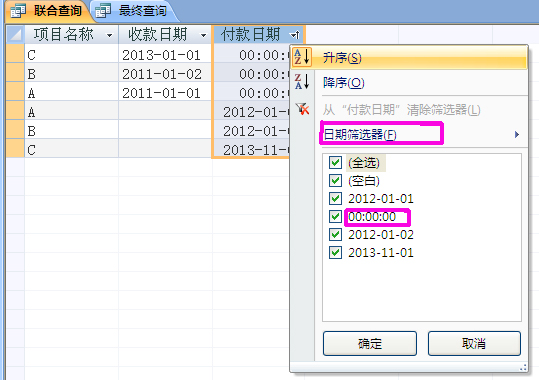Select the row selector for first record C
539x380 pixels.
pyautogui.click(x=15, y=54)
